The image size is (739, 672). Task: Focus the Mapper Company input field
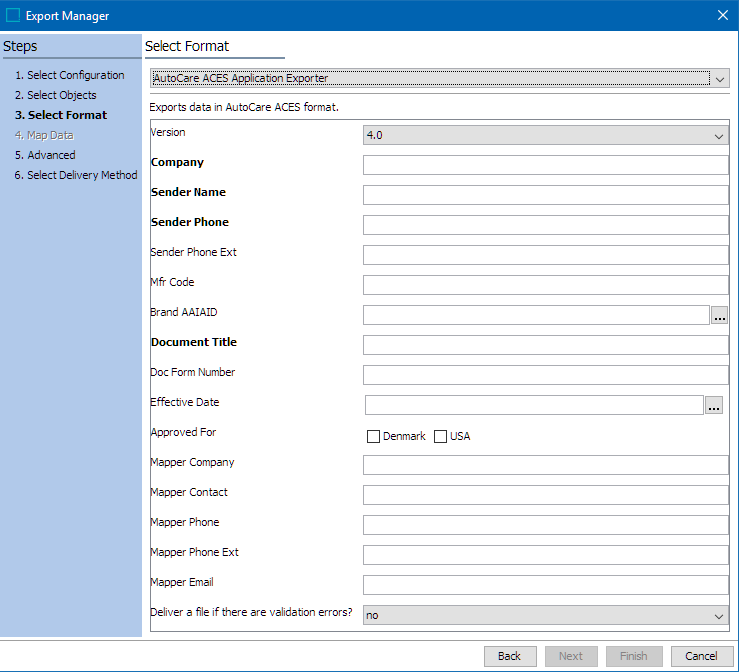pos(546,465)
